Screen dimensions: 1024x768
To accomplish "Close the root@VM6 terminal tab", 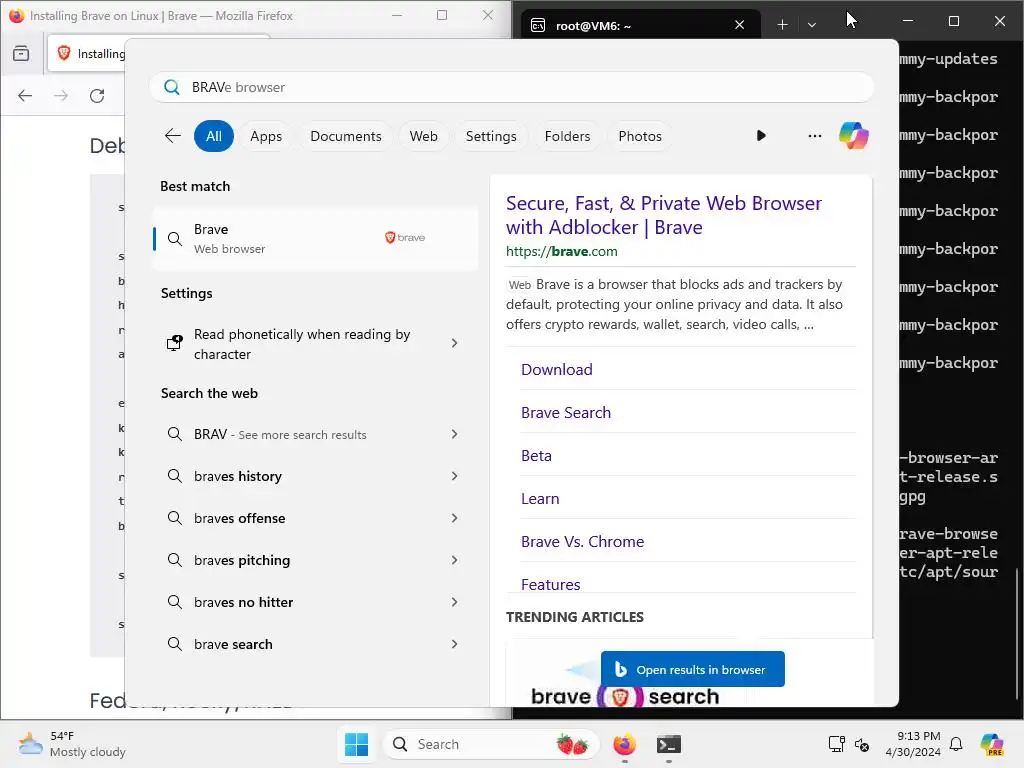I will (x=739, y=25).
